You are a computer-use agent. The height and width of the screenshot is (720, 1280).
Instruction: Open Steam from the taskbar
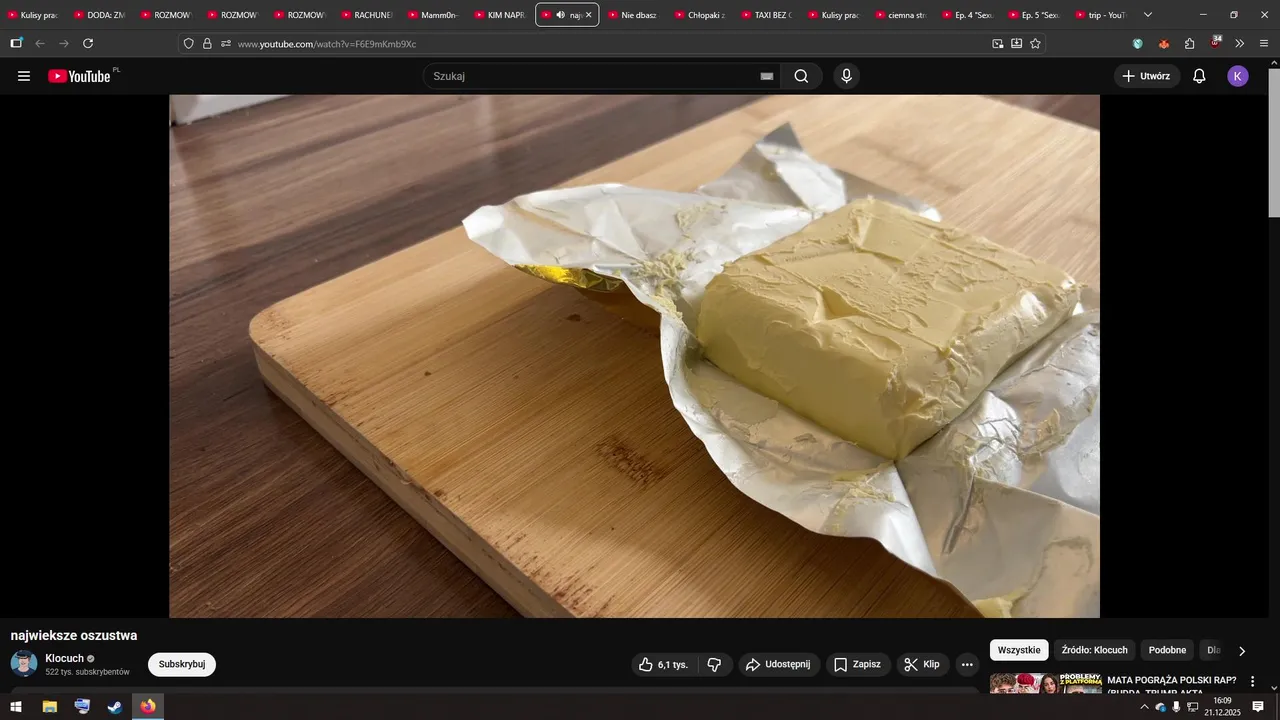point(115,707)
